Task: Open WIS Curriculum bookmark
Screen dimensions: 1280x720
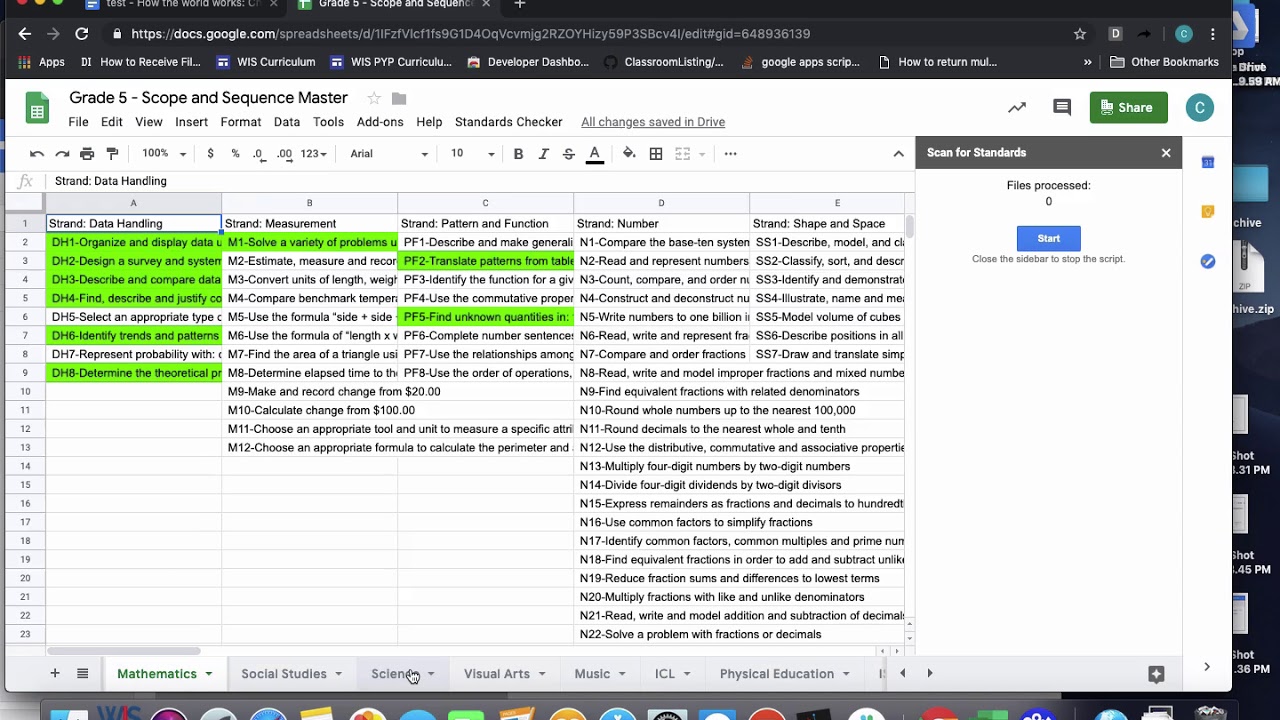Action: point(265,62)
